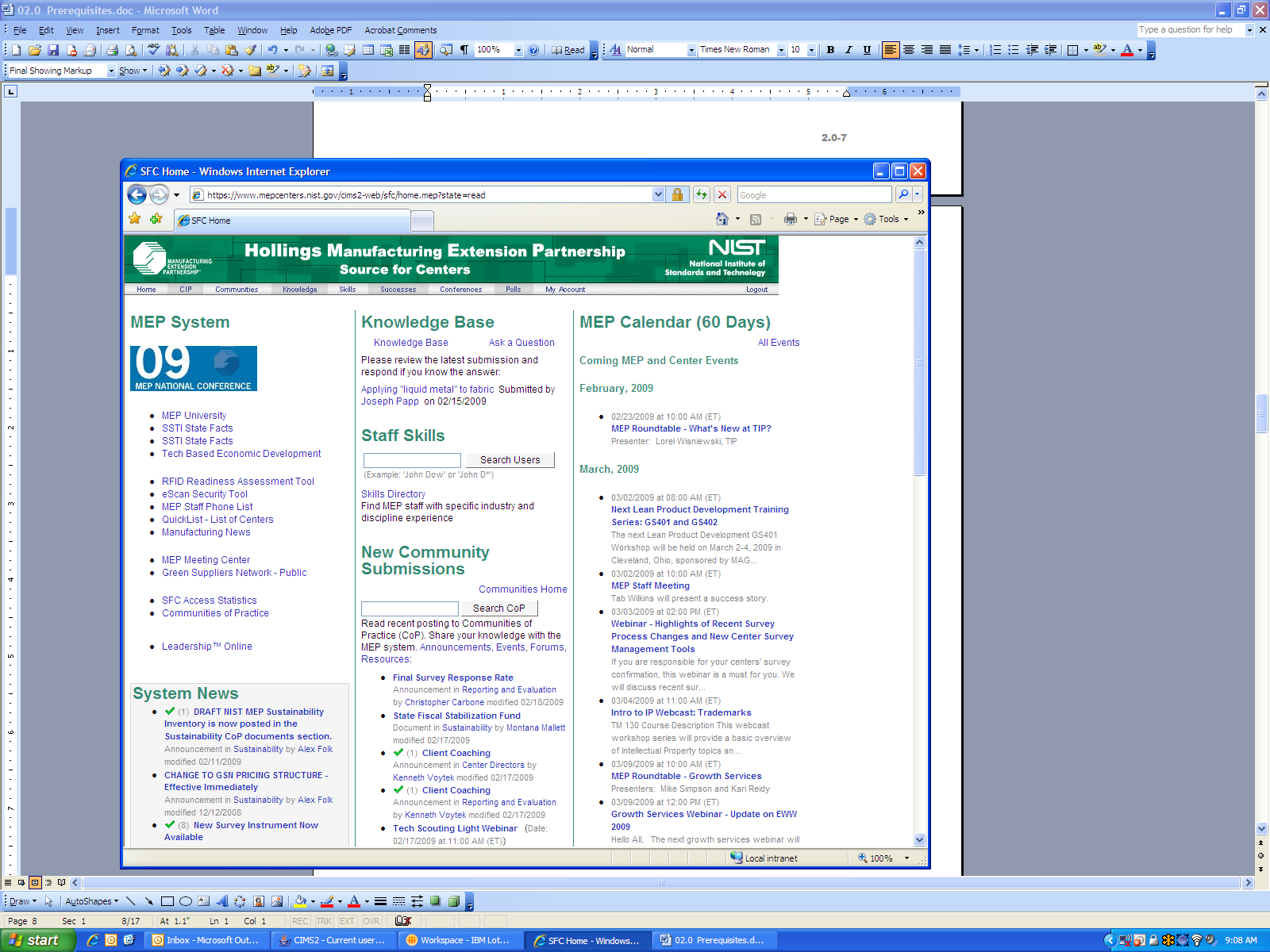Image resolution: width=1270 pixels, height=952 pixels.
Task: Click the Columns icon in Word
Action: tap(404, 50)
